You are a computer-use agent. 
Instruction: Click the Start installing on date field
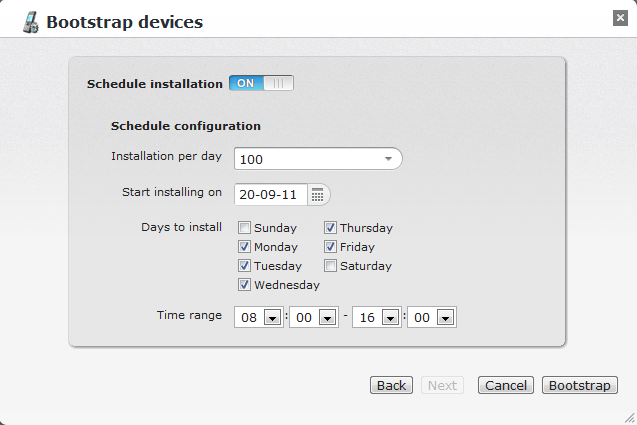[271, 194]
